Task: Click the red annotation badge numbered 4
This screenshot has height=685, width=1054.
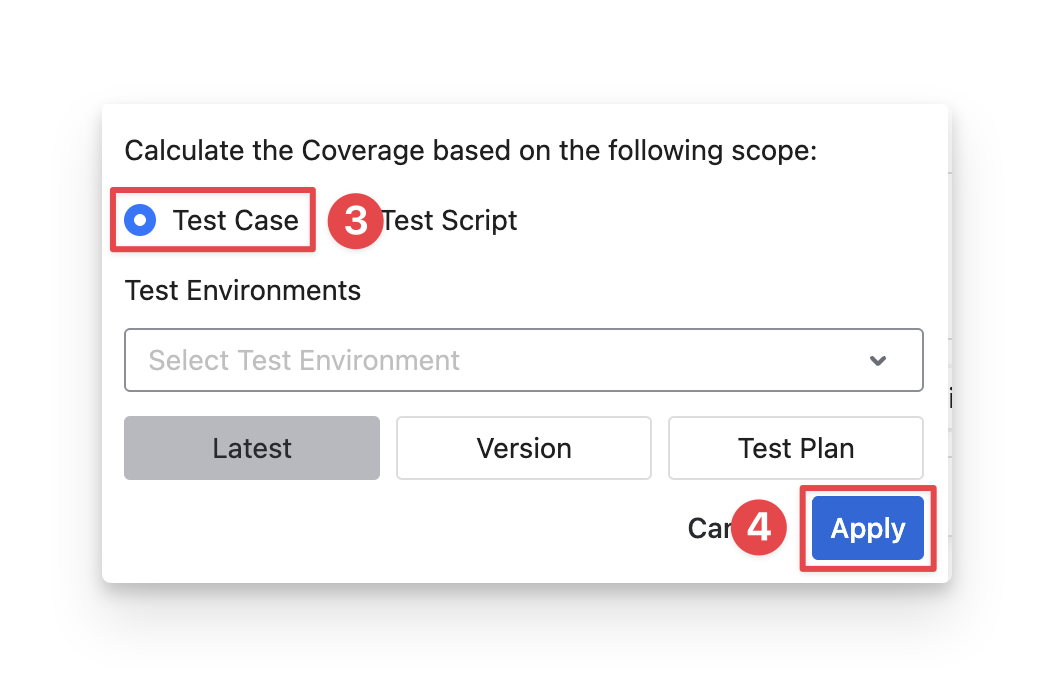Action: point(759,528)
